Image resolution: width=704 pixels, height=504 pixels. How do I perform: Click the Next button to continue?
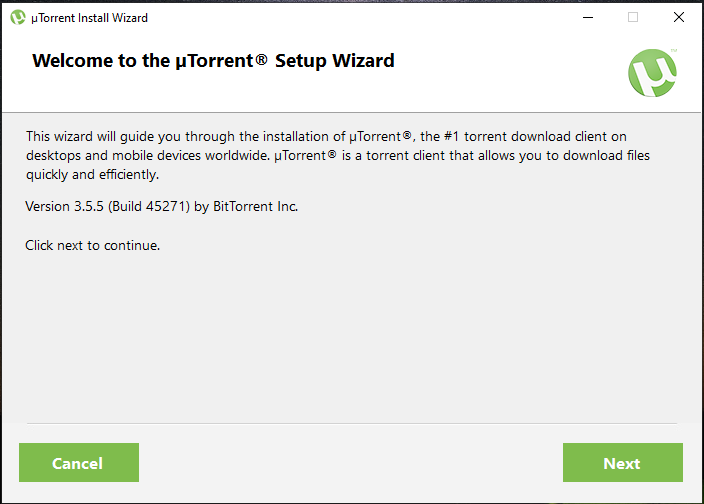pos(623,462)
